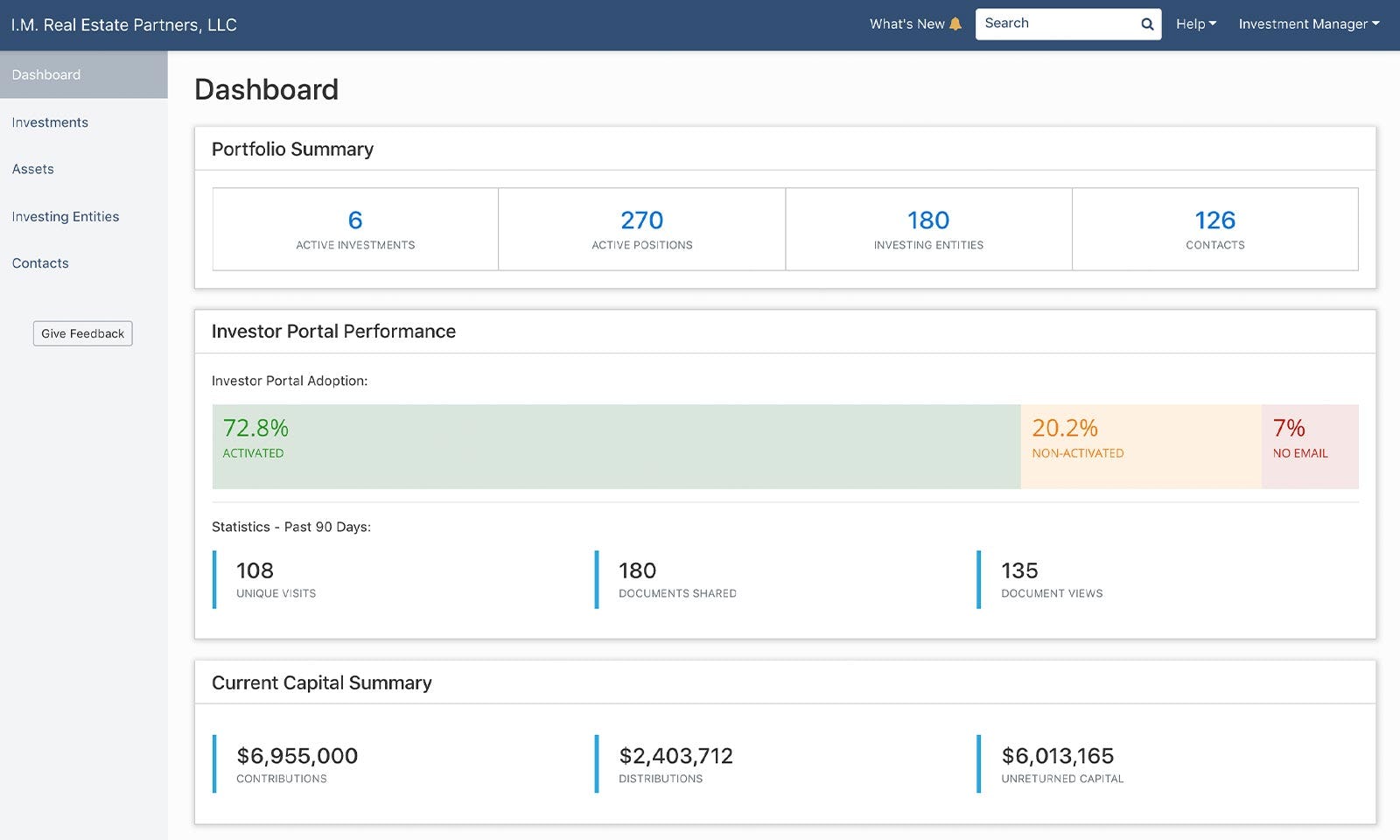The image size is (1400, 840).
Task: Click the 270 Active Positions tile
Action: tap(642, 229)
